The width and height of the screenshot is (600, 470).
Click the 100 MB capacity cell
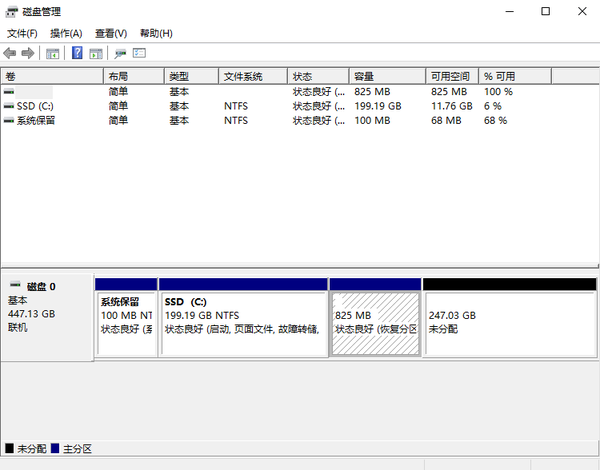click(372, 121)
